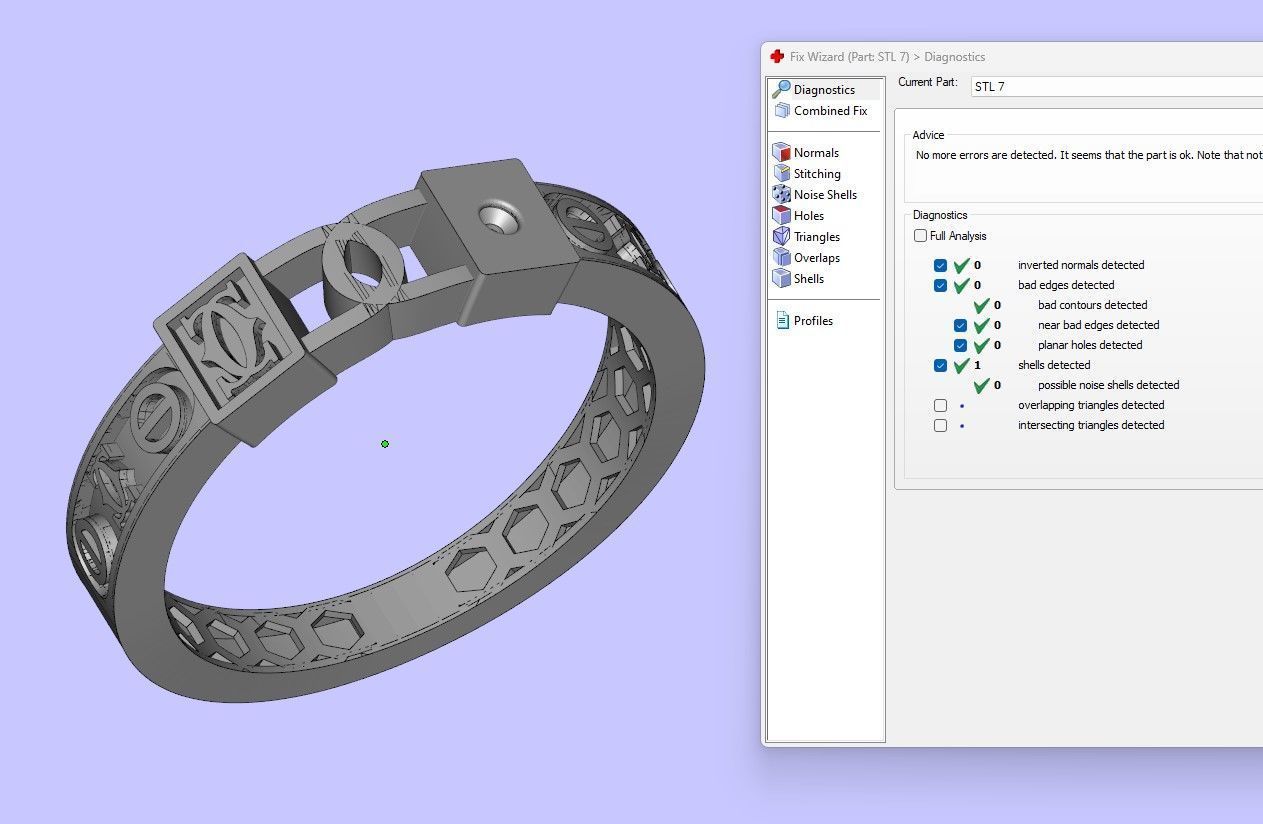Image resolution: width=1263 pixels, height=824 pixels.
Task: Open the Holes fix icon
Action: coord(781,216)
